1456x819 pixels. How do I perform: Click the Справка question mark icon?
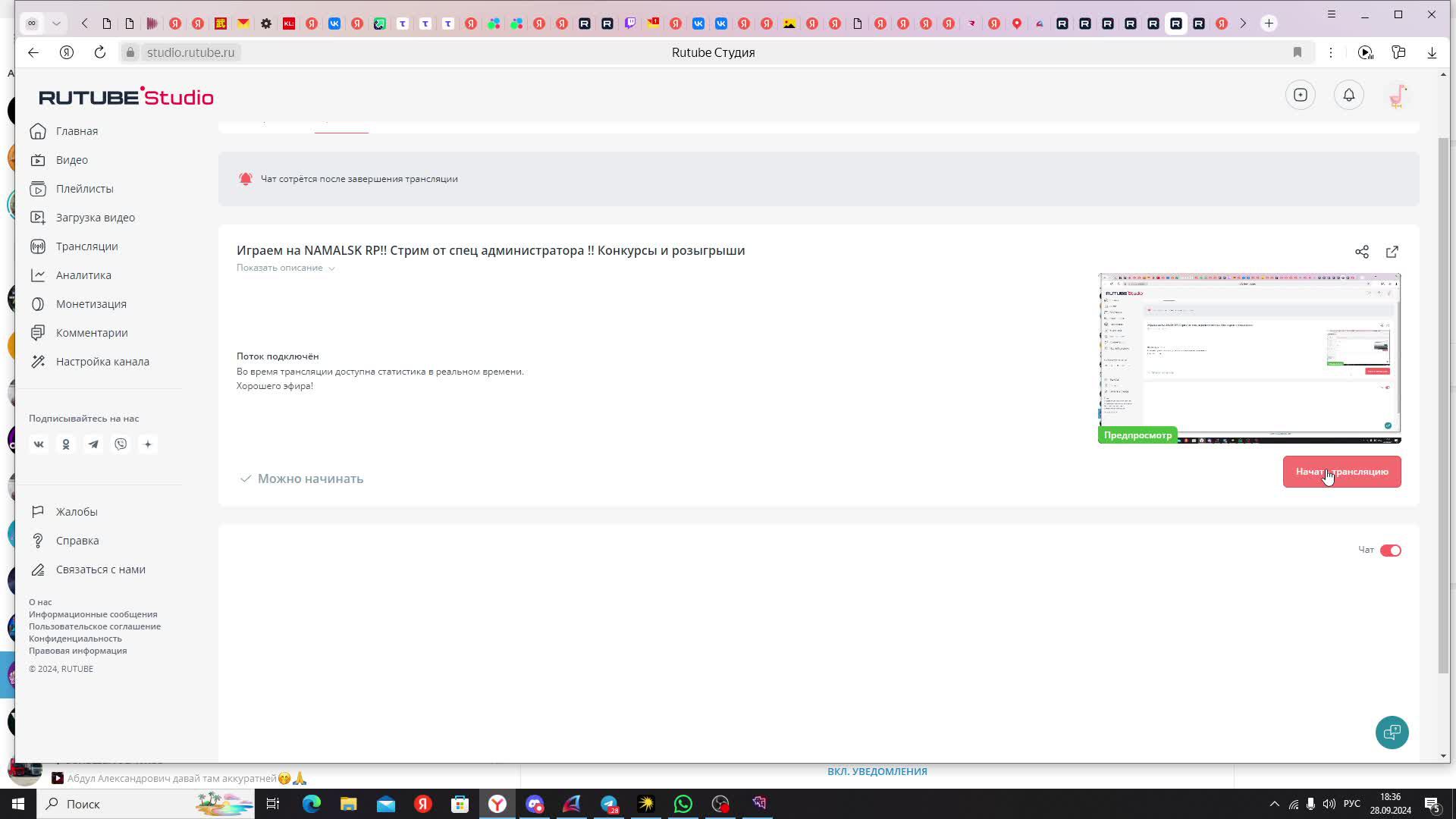pos(38,541)
